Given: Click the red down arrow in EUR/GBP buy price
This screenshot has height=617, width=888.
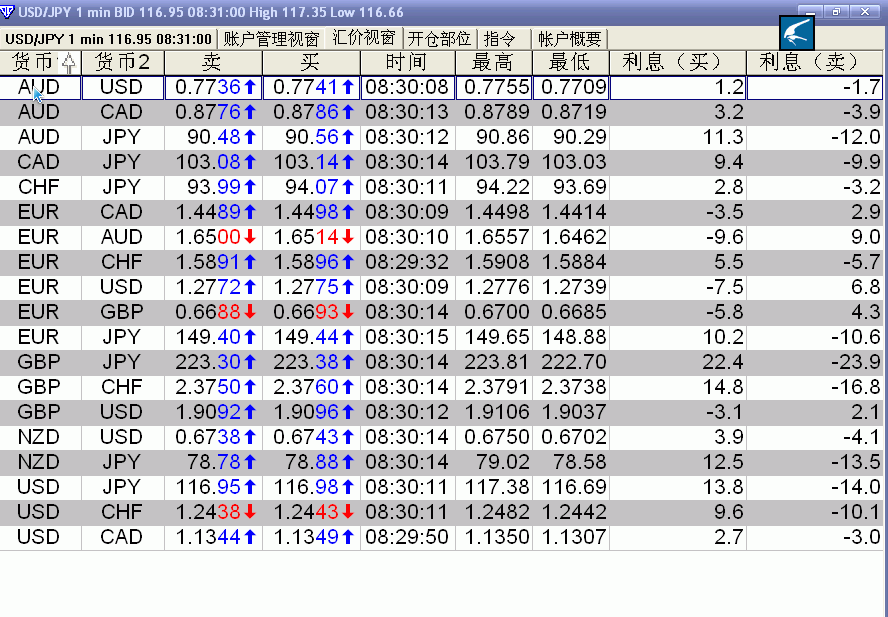Looking at the screenshot, I should tap(347, 312).
